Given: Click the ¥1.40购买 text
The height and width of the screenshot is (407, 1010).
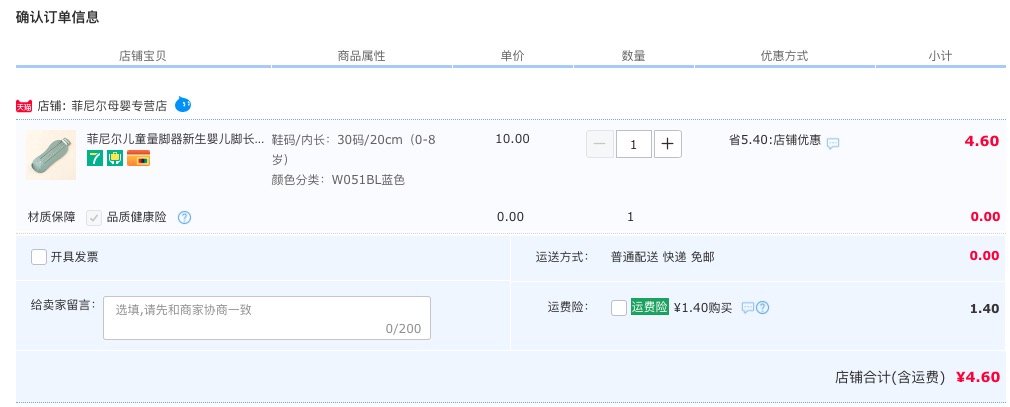Looking at the screenshot, I should (x=703, y=308).
